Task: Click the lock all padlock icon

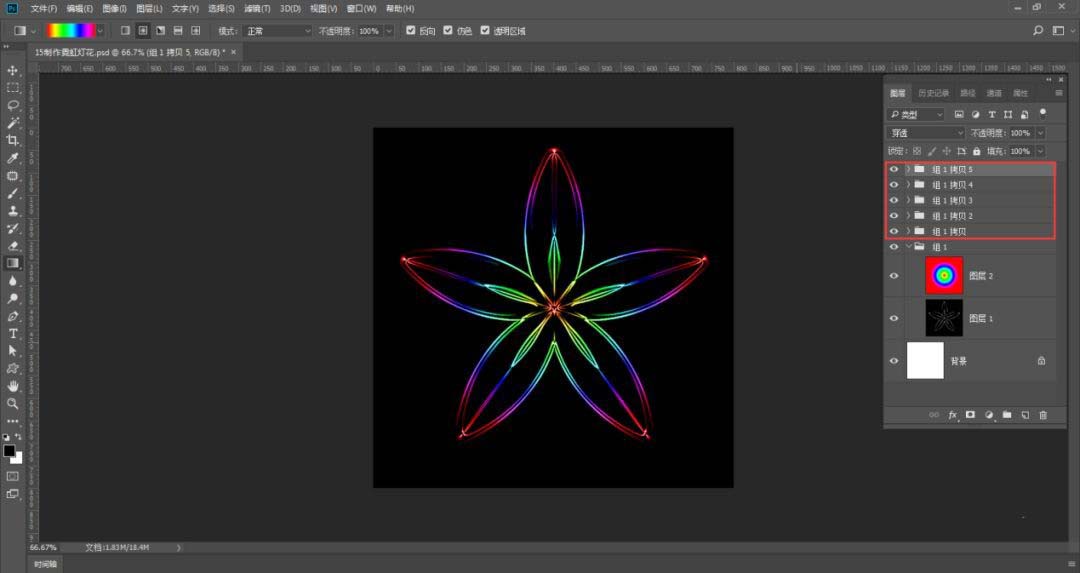Action: click(x=977, y=152)
